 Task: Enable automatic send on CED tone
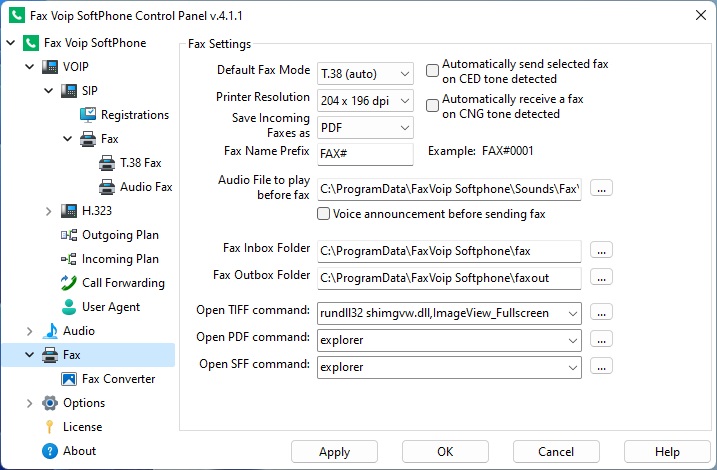(x=432, y=70)
